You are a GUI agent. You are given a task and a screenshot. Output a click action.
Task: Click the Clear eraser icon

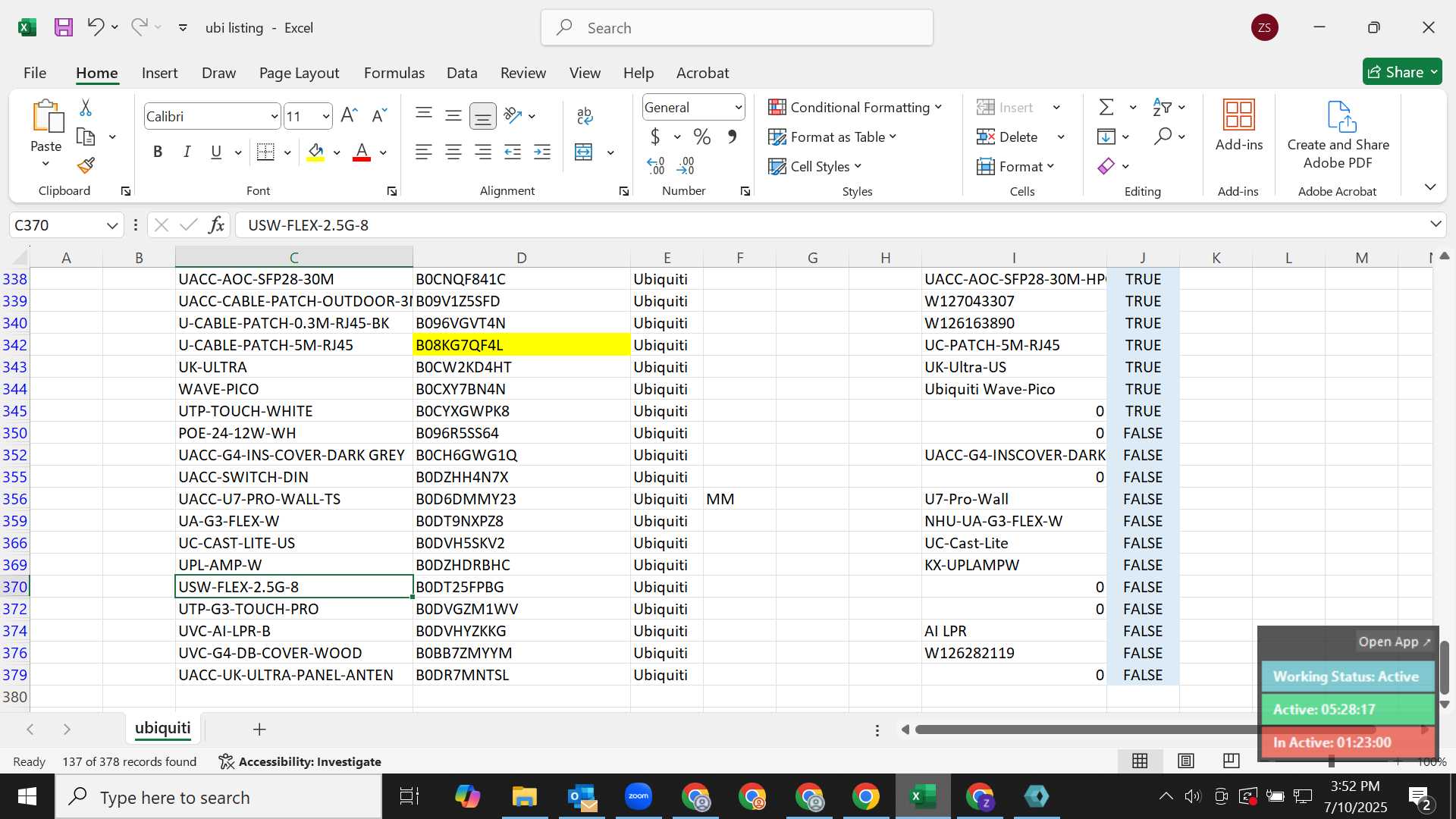[1106, 166]
